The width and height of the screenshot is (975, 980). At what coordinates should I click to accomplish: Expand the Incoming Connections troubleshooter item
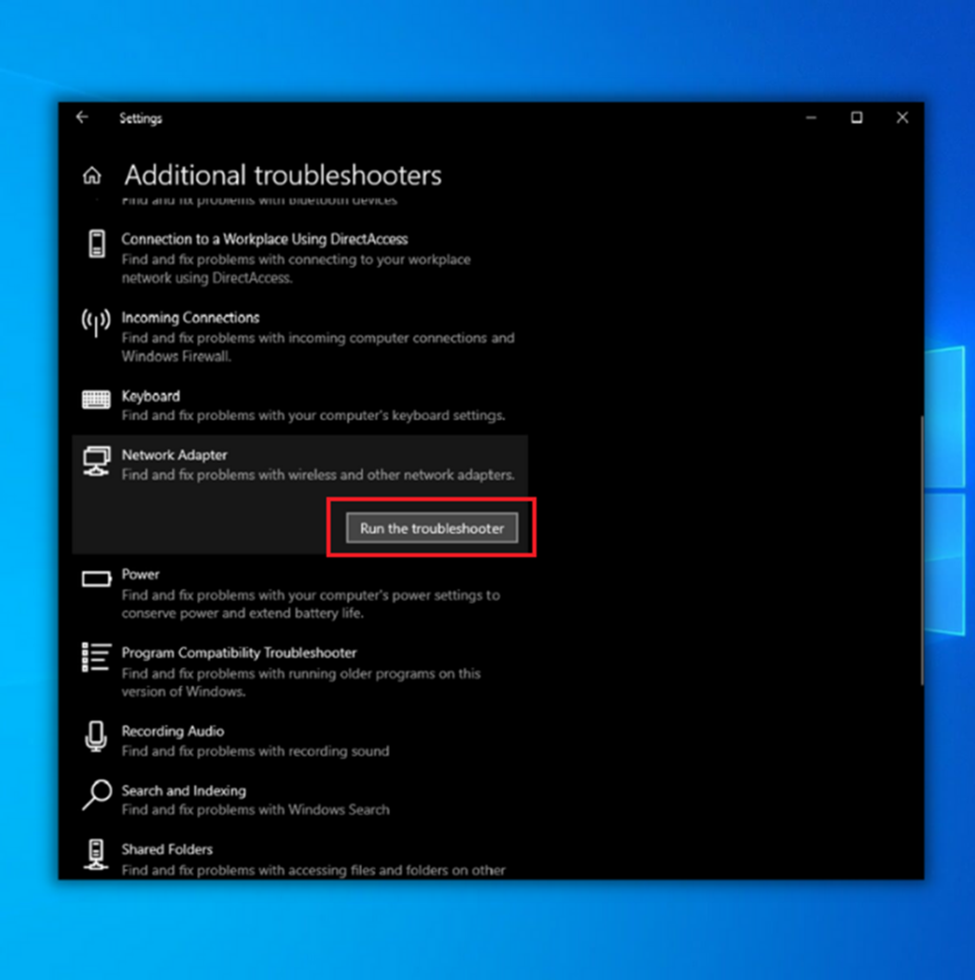(300, 336)
